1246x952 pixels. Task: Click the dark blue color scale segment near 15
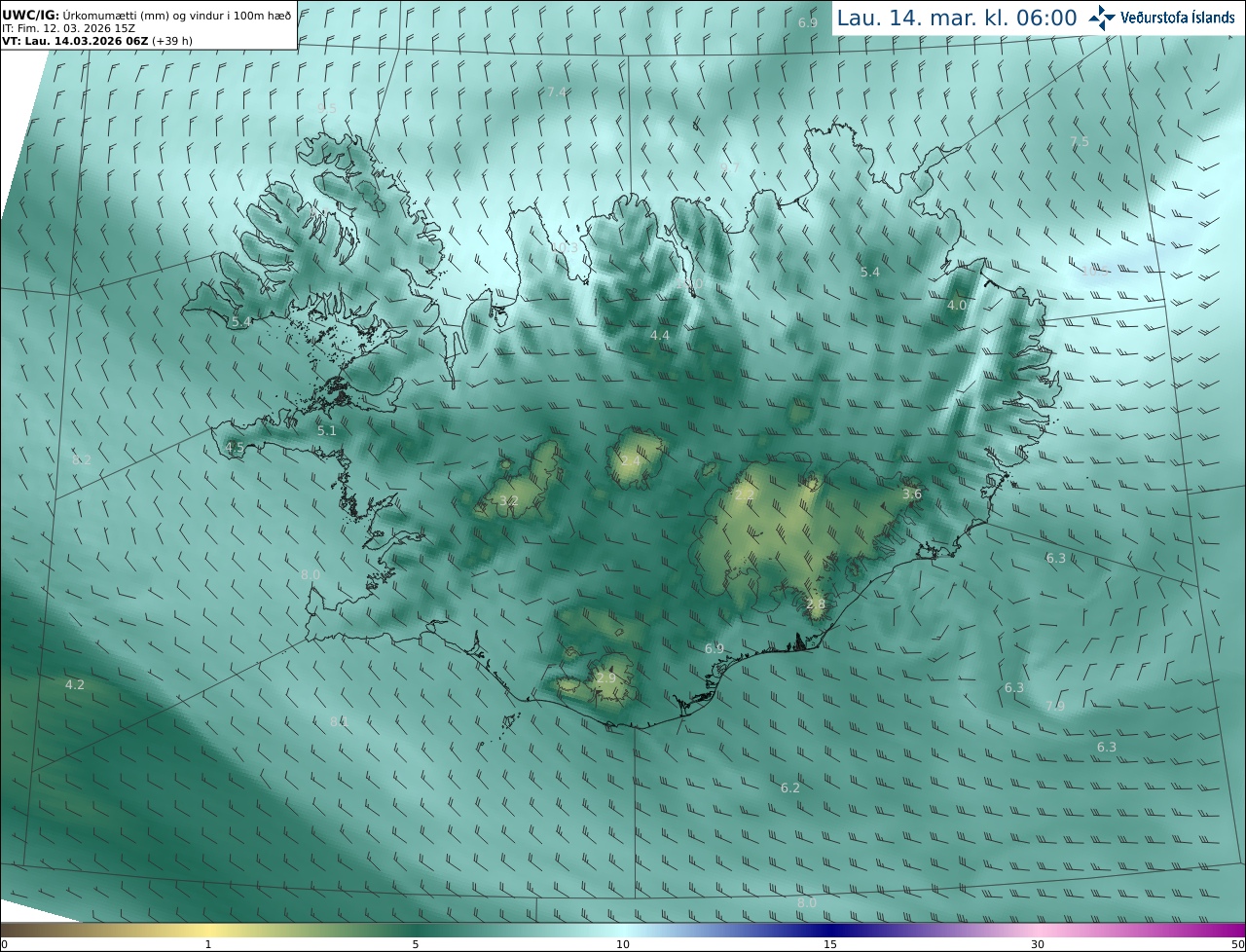point(830,930)
